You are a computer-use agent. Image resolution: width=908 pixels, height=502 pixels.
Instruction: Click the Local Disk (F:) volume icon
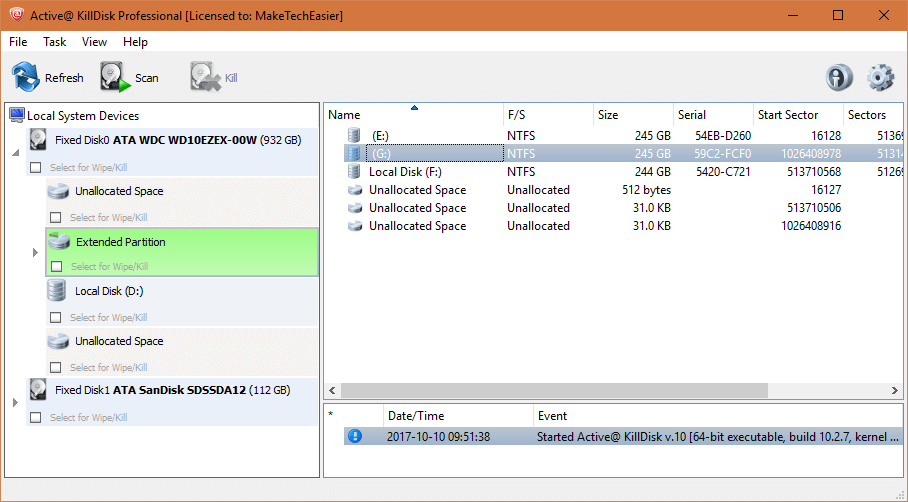[x=354, y=171]
